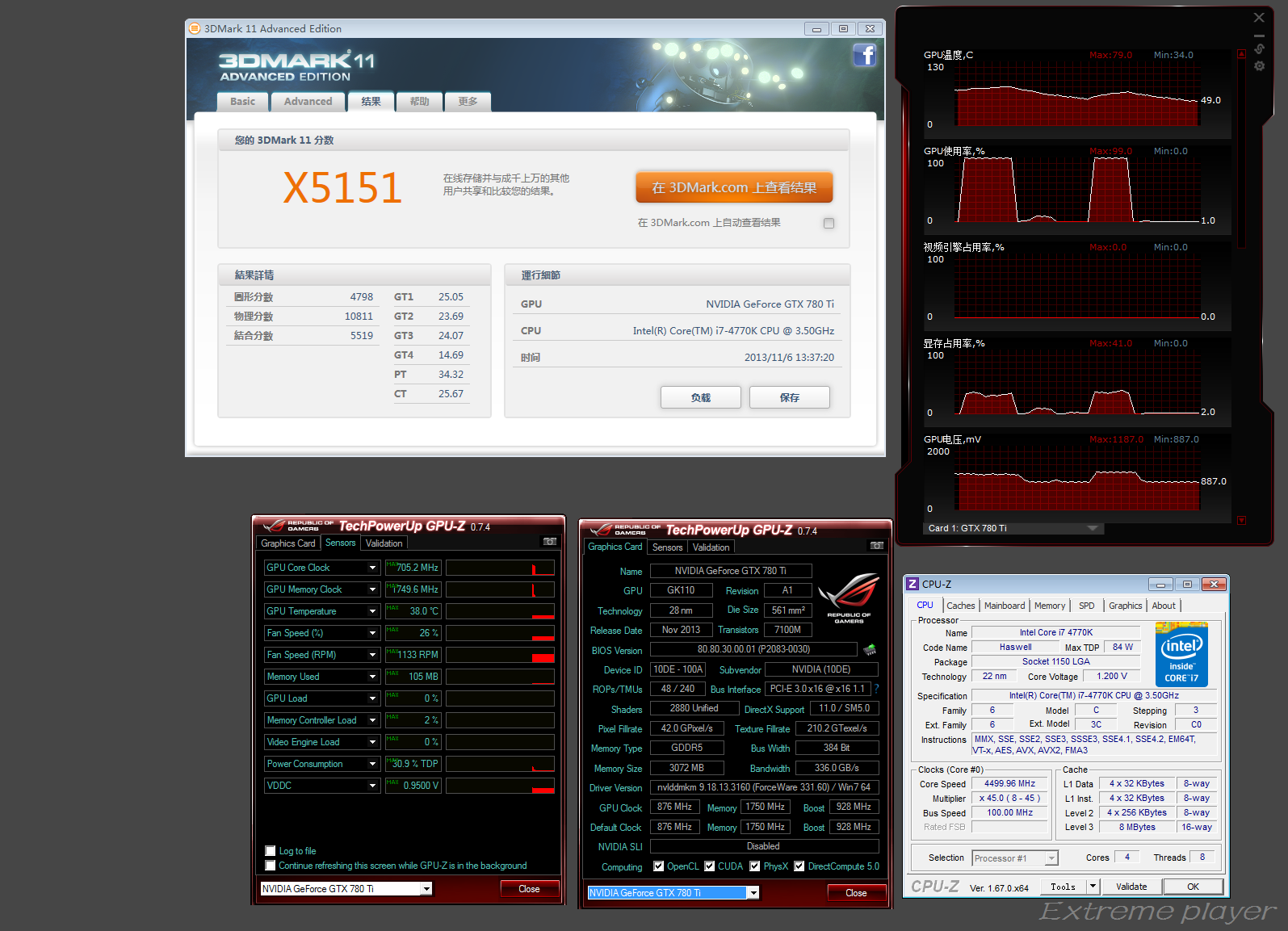Viewport: 1288px width, 931px height.
Task: Toggle the PhysX checkbox in GPU-Z
Action: pos(755,866)
